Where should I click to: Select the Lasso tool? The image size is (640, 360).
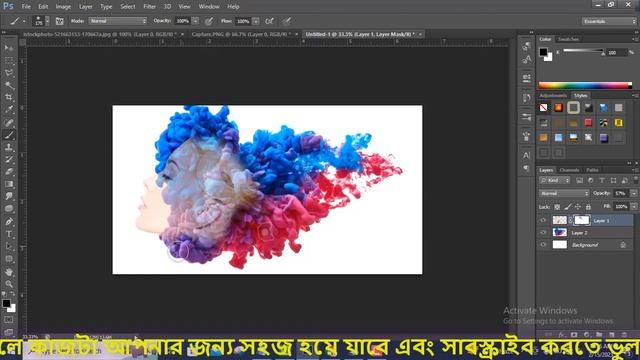pyautogui.click(x=9, y=73)
